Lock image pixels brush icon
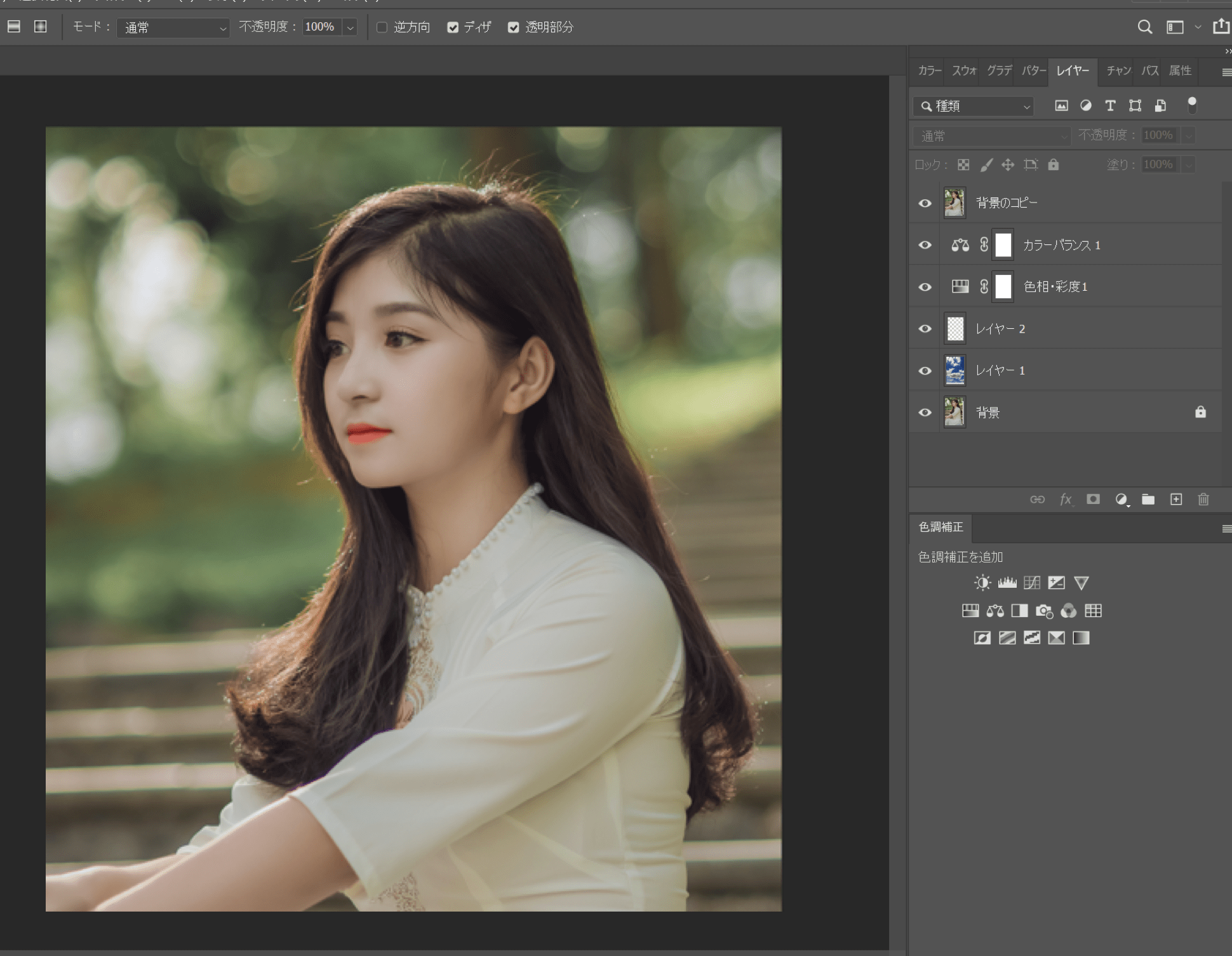This screenshot has height=956, width=1232. (986, 165)
